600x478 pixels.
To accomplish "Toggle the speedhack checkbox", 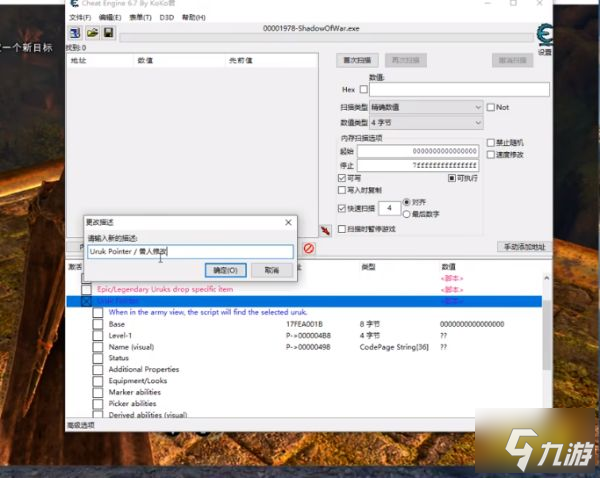I will [491, 155].
